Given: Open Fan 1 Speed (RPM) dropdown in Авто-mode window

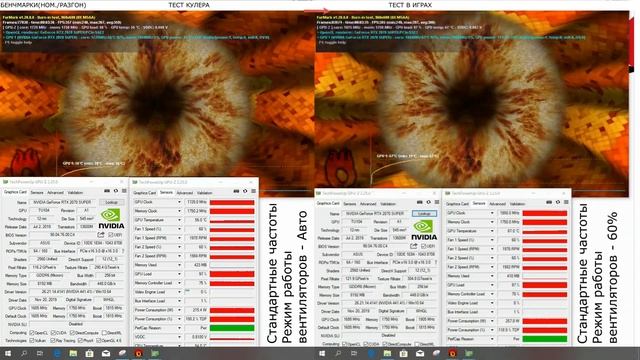Looking at the screenshot, I should point(179,238).
